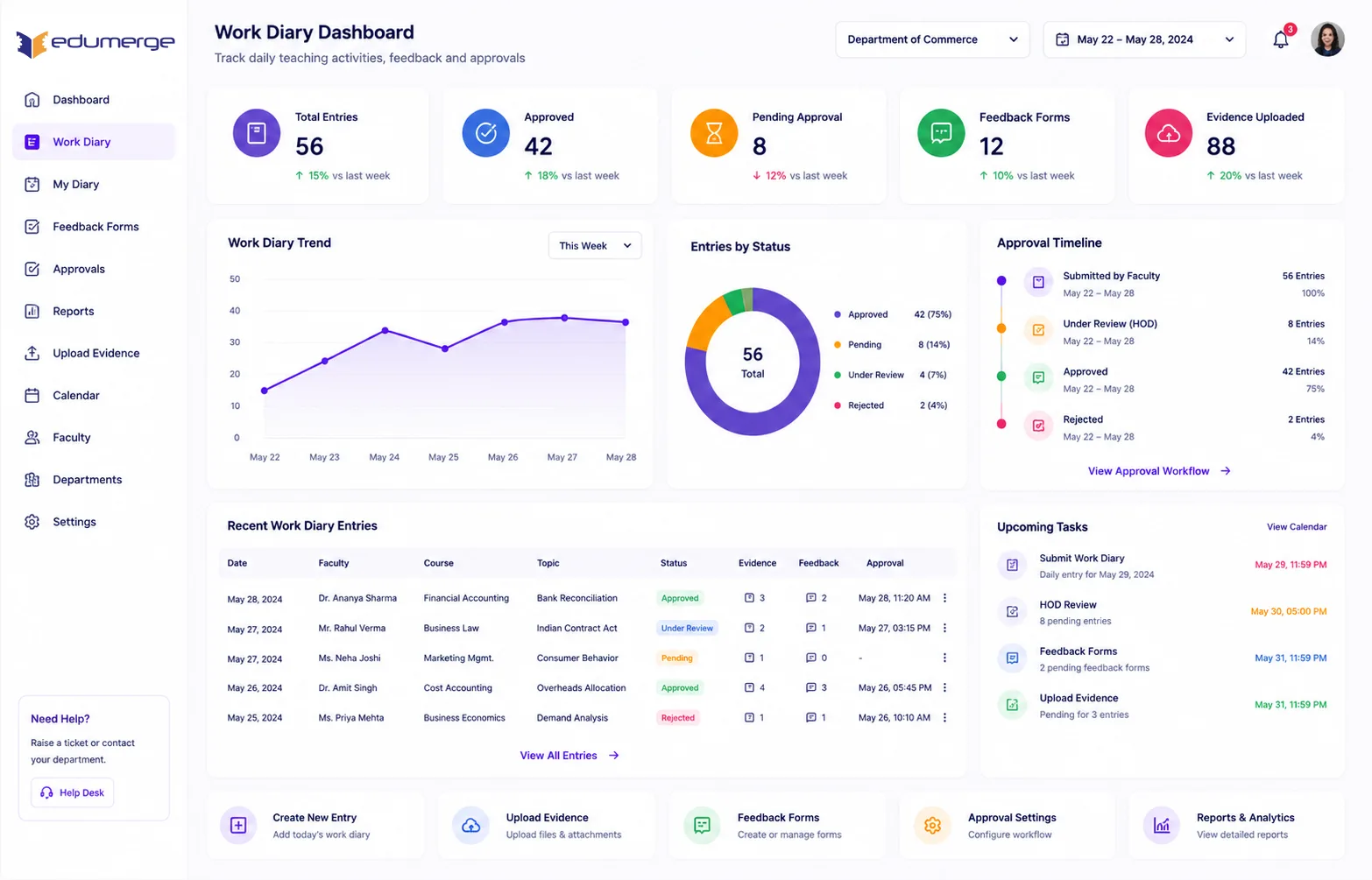Click the Rejected status badge in table

tap(678, 717)
